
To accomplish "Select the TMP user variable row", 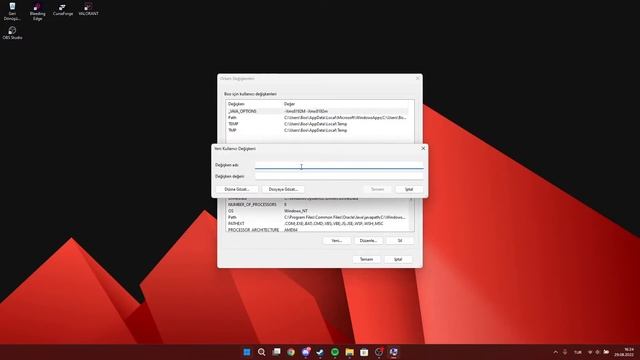I will coord(317,130).
